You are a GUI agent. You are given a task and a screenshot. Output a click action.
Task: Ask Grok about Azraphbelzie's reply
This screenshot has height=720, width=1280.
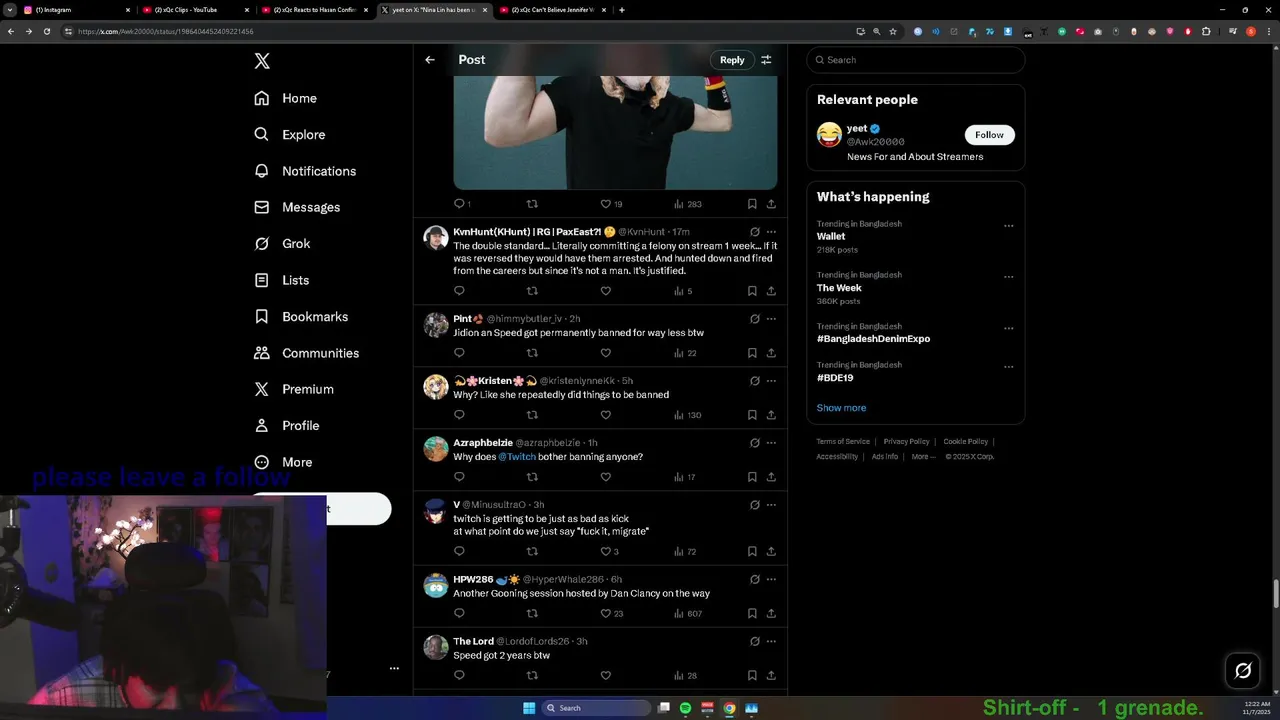(x=755, y=443)
